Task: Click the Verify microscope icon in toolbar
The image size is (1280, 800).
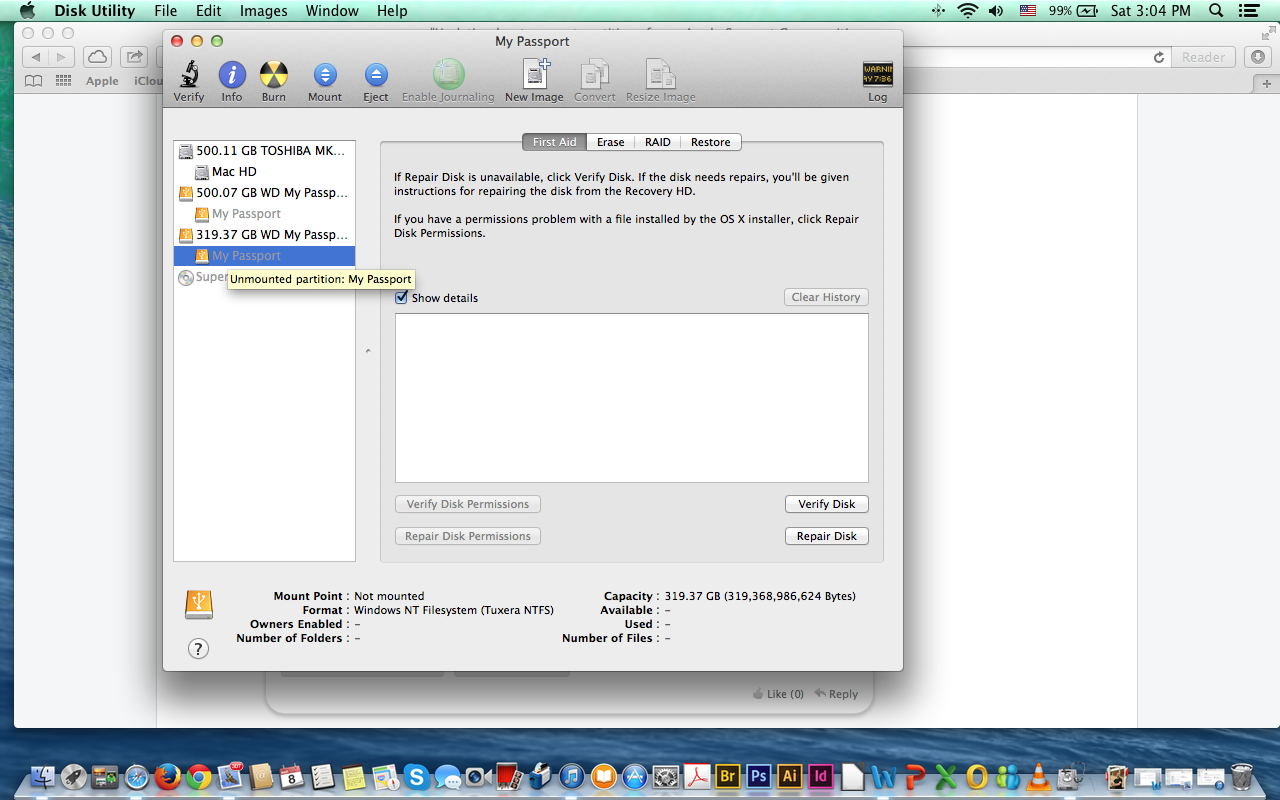Action: click(x=188, y=75)
